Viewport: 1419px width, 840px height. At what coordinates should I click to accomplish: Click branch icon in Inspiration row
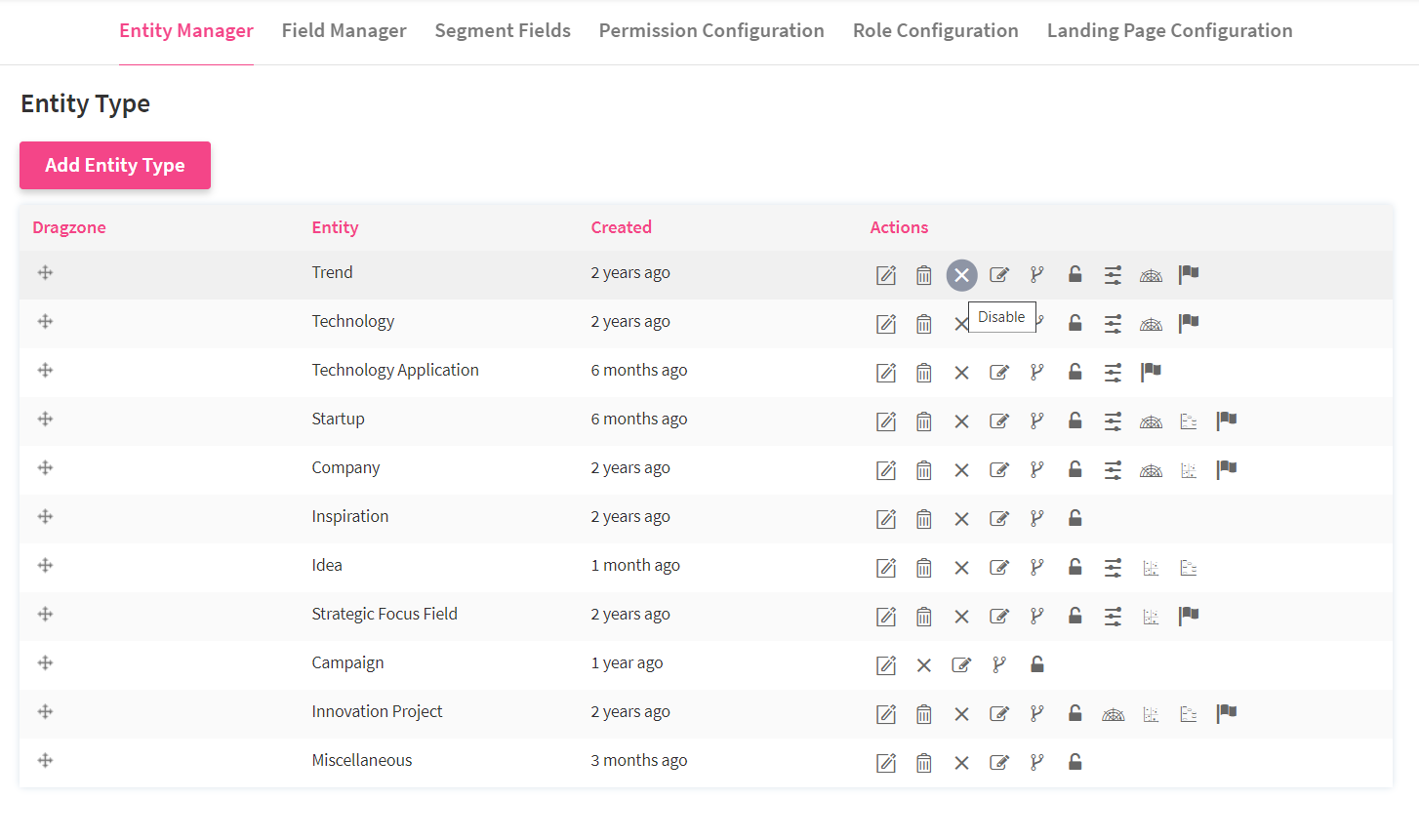(x=1036, y=518)
